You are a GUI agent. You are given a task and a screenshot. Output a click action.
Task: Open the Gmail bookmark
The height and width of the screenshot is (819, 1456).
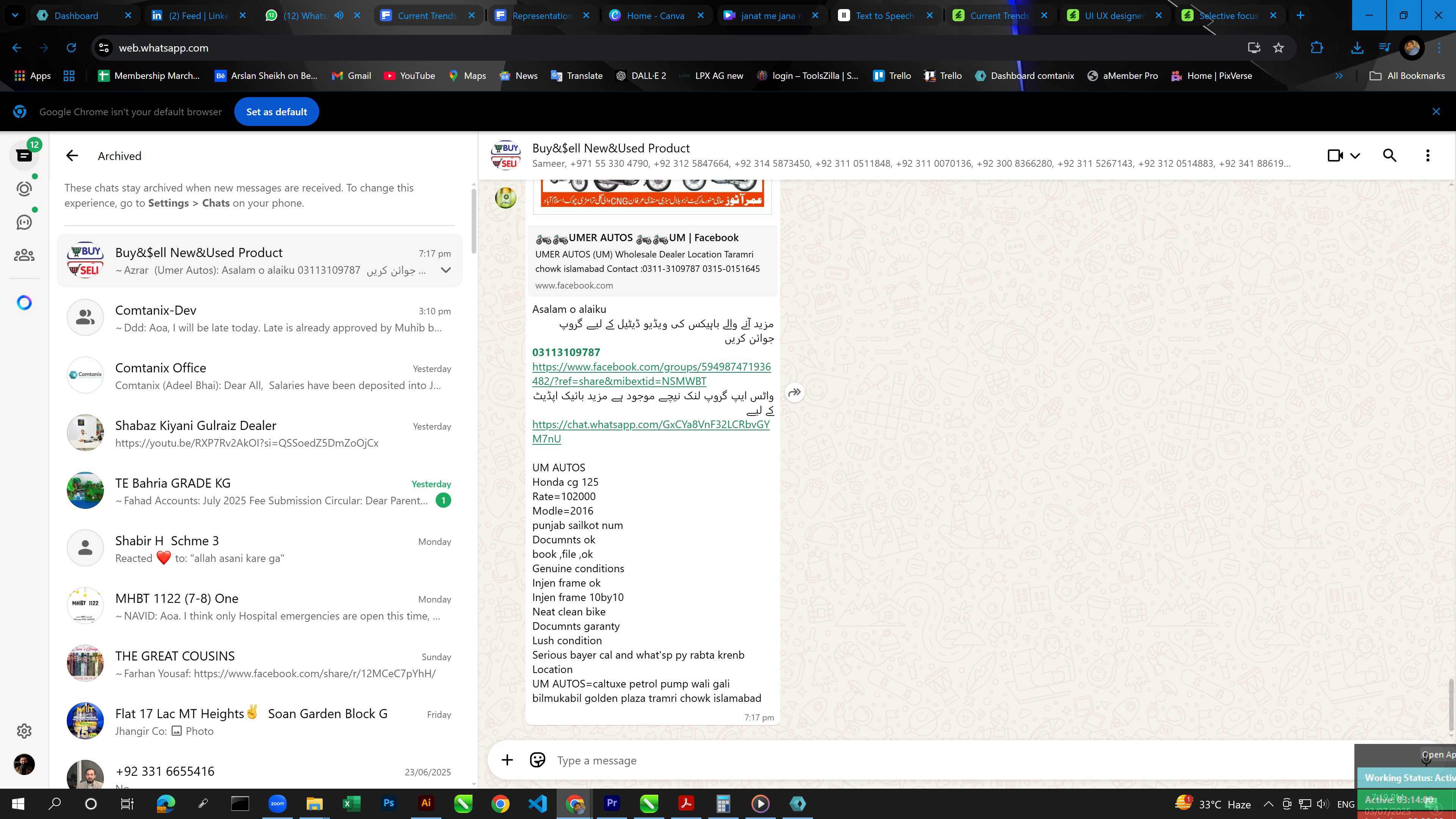(351, 76)
